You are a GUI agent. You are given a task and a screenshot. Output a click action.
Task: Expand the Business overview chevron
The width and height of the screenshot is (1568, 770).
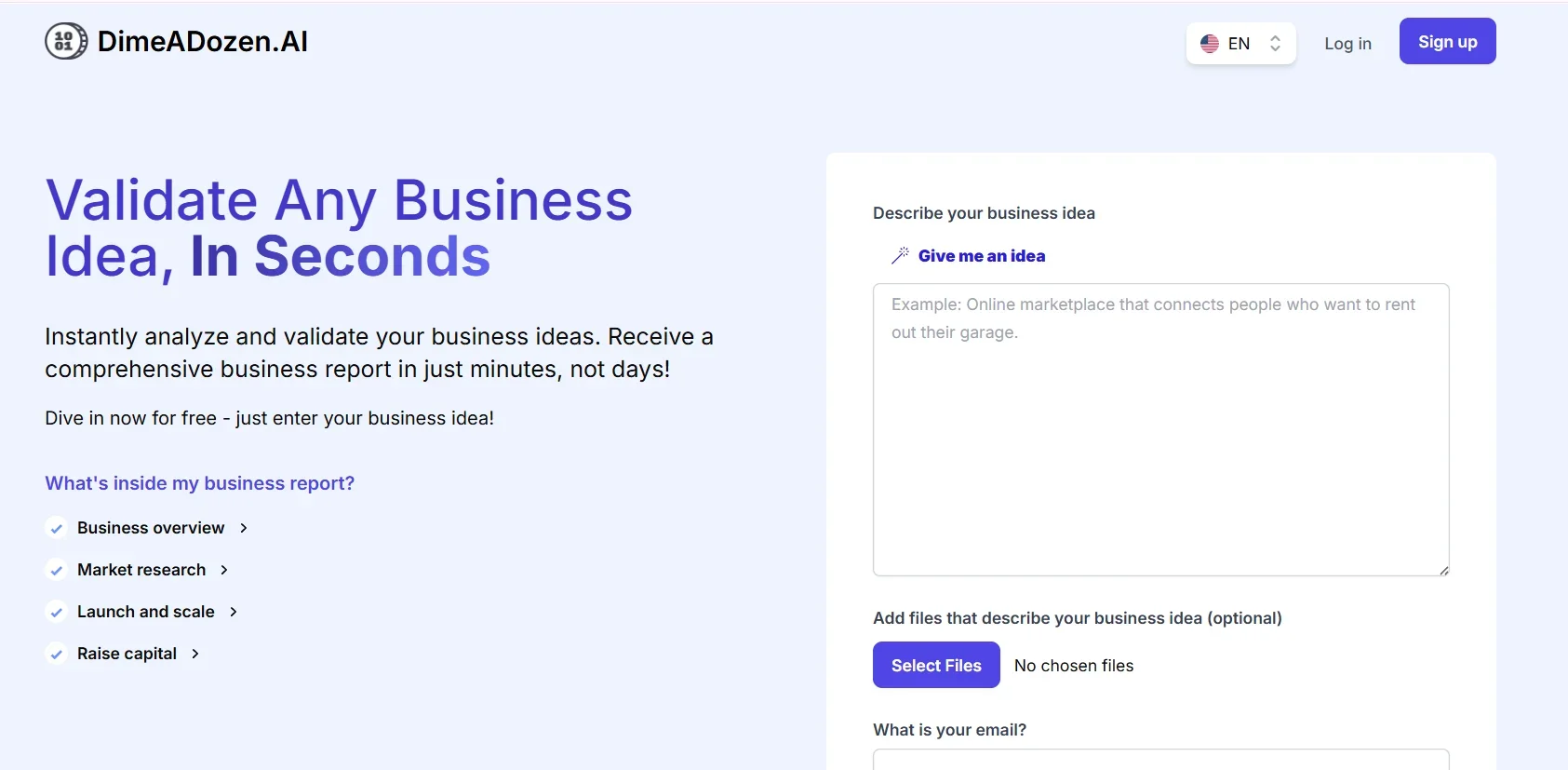pyautogui.click(x=244, y=528)
